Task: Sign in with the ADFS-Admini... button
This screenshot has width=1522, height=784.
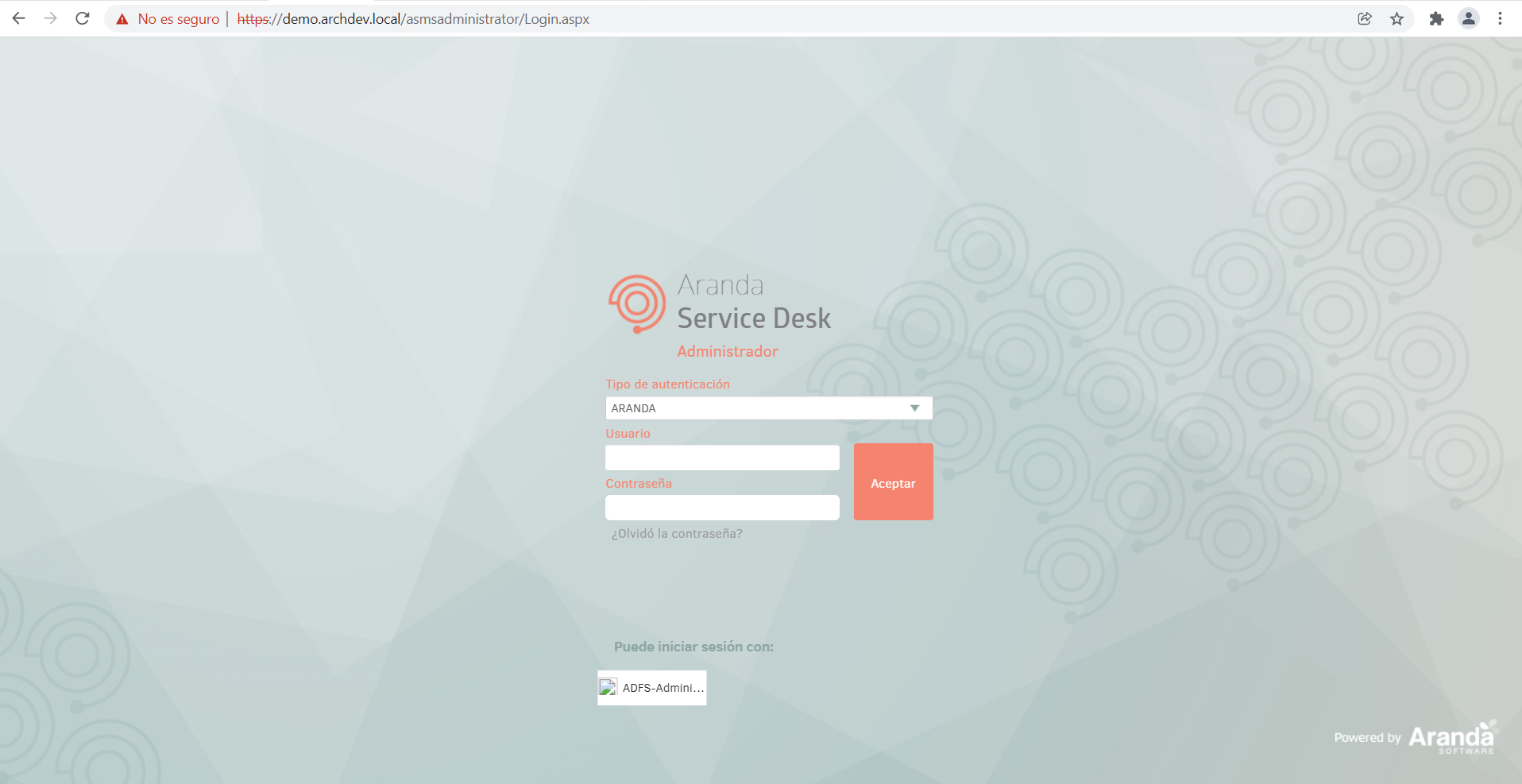Action: click(652, 688)
